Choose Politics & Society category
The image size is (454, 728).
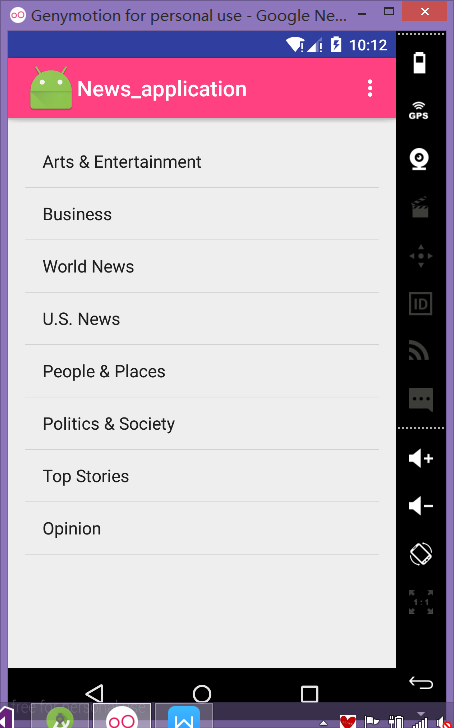pyautogui.click(x=202, y=424)
